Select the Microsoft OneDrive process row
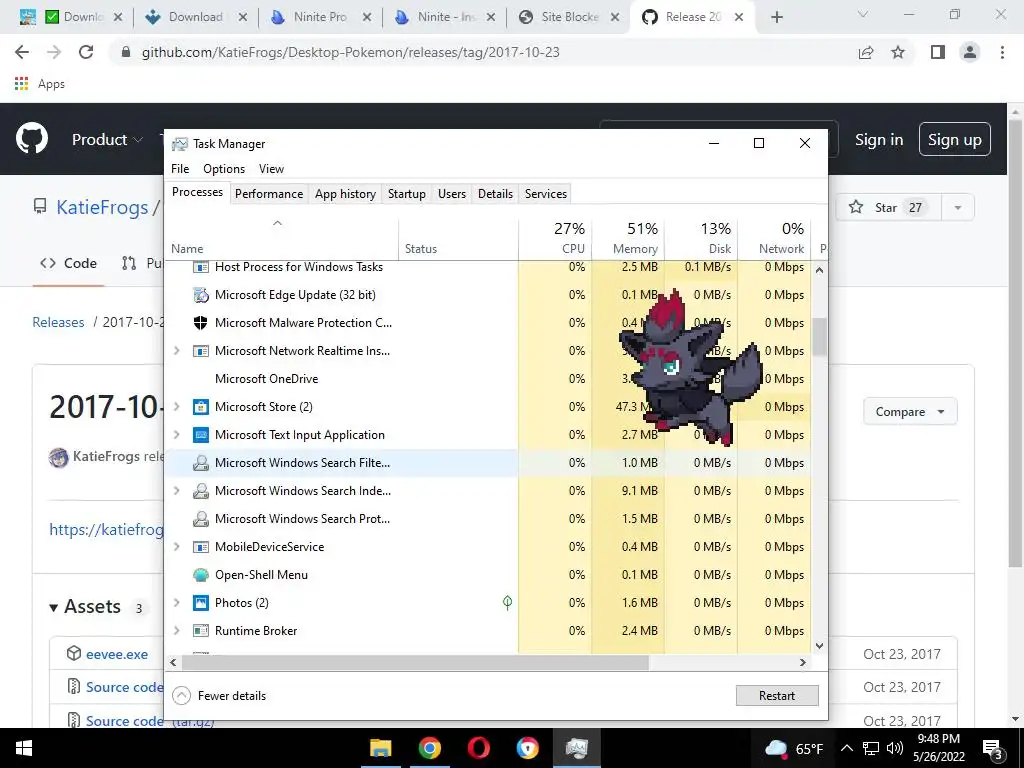 point(487,379)
